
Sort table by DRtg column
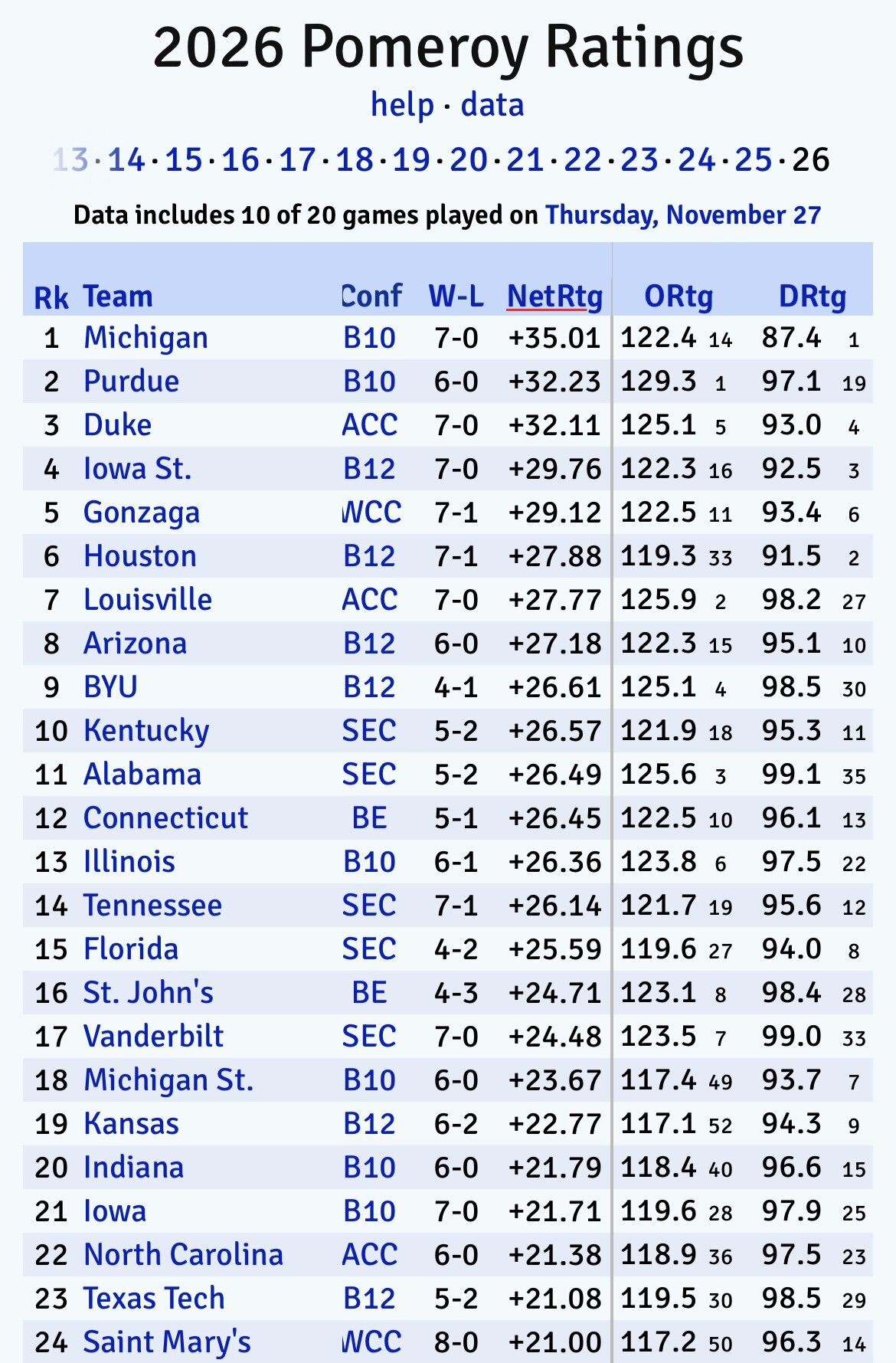click(812, 297)
